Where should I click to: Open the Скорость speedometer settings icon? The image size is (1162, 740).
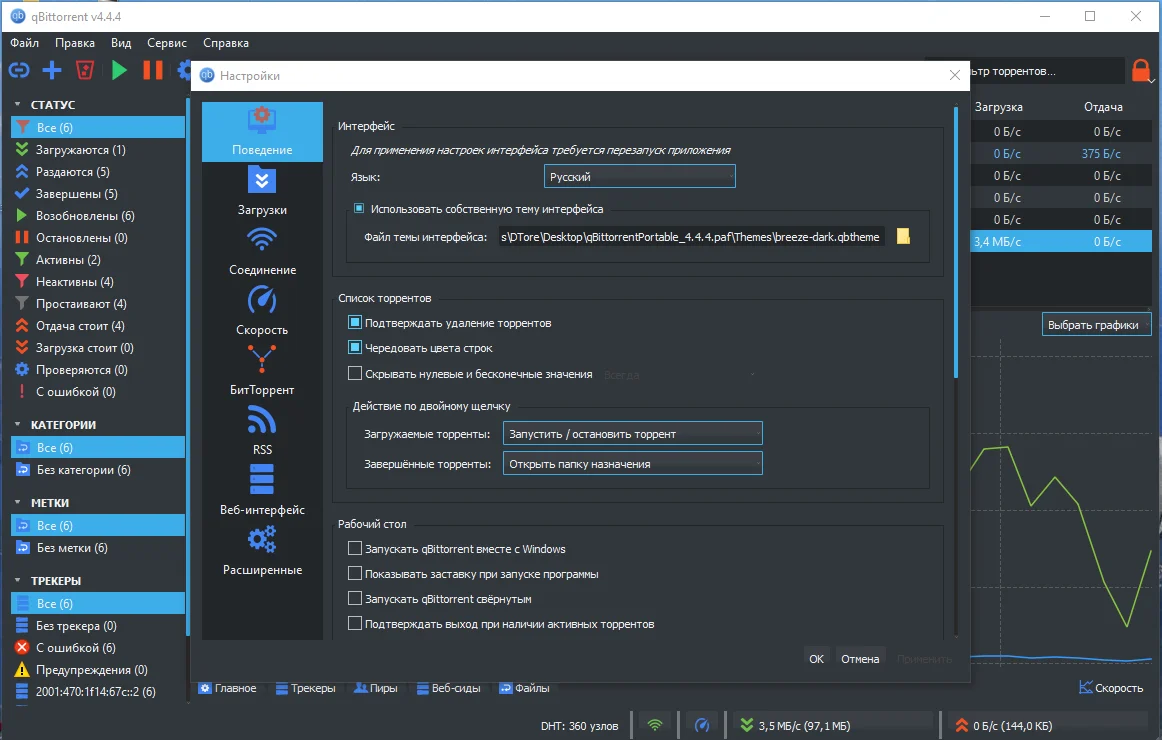[262, 300]
